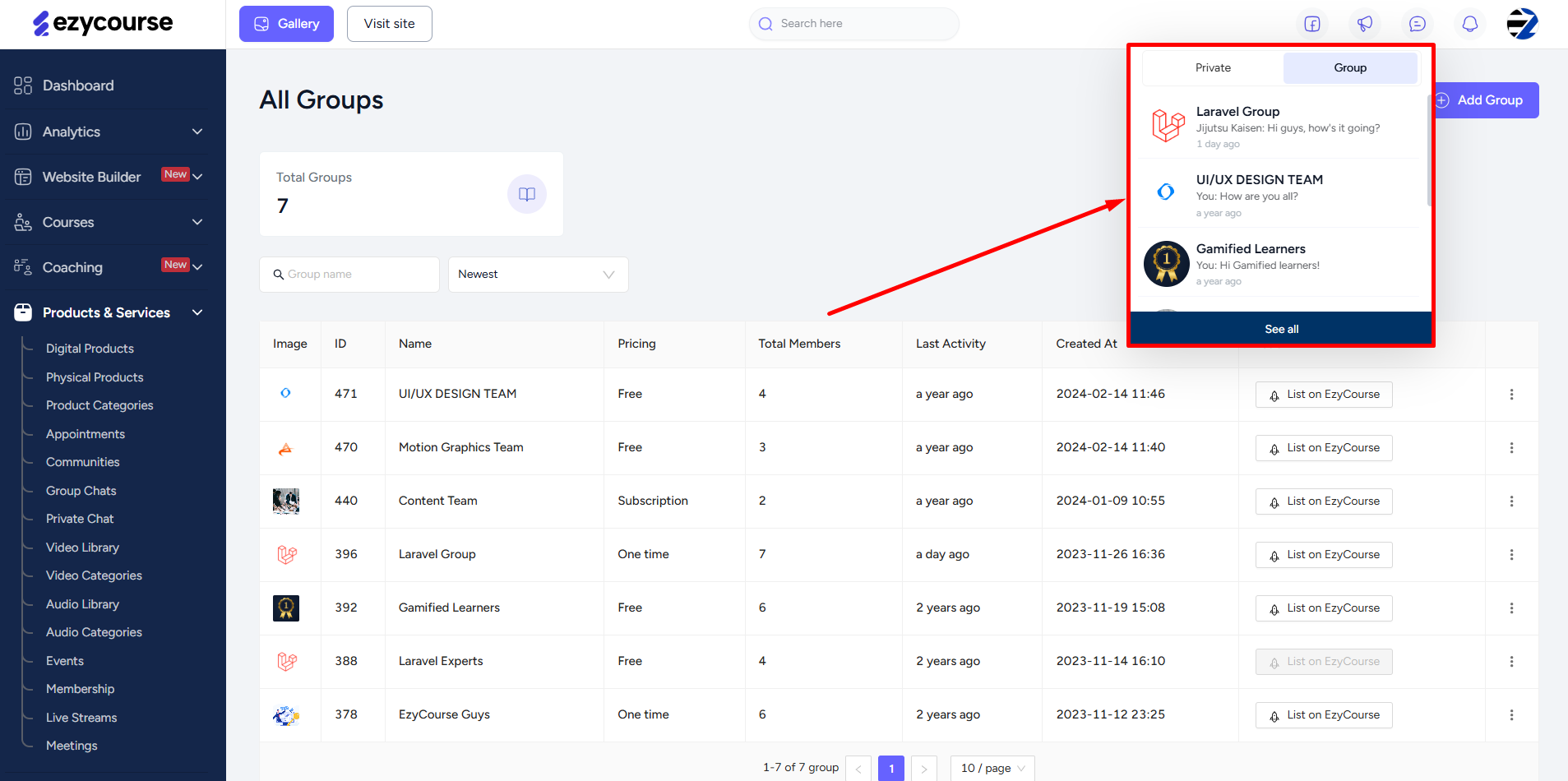The width and height of the screenshot is (1568, 781).
Task: Open more options for Content Team row
Action: click(1511, 501)
